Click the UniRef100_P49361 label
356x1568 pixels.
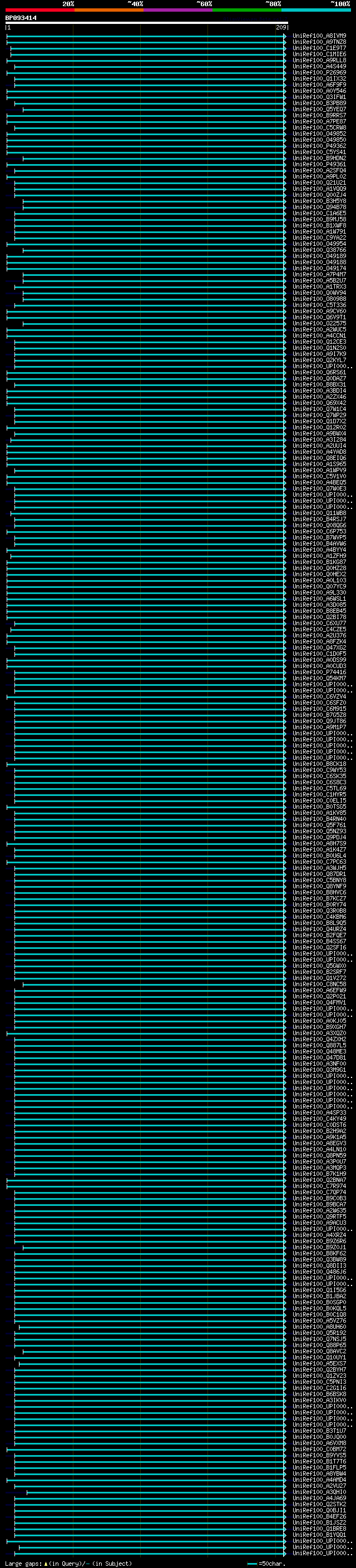[319, 164]
